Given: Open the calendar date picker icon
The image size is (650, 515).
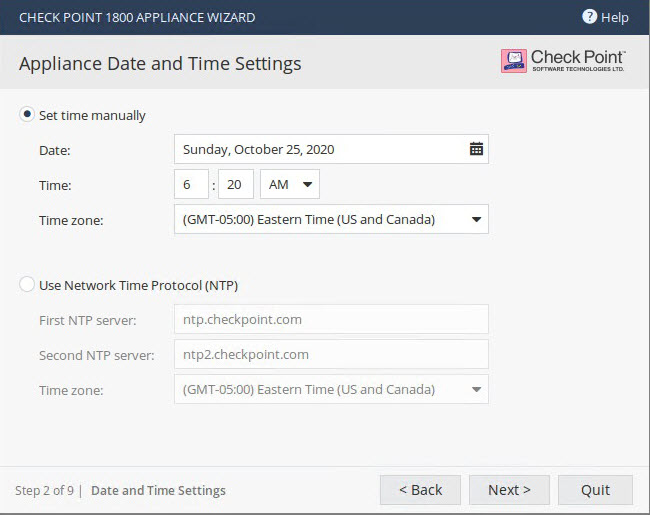Looking at the screenshot, I should pos(476,149).
